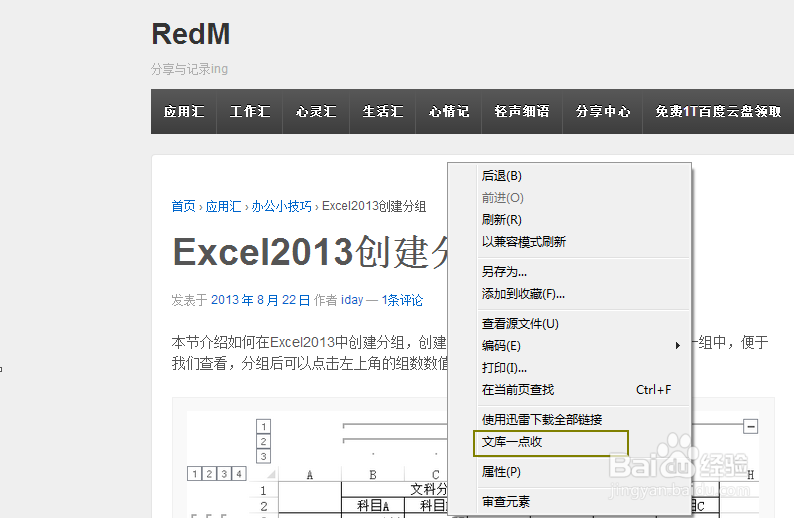Click outline level 1 box in vertical group
The image size is (794, 518).
click(x=263, y=426)
